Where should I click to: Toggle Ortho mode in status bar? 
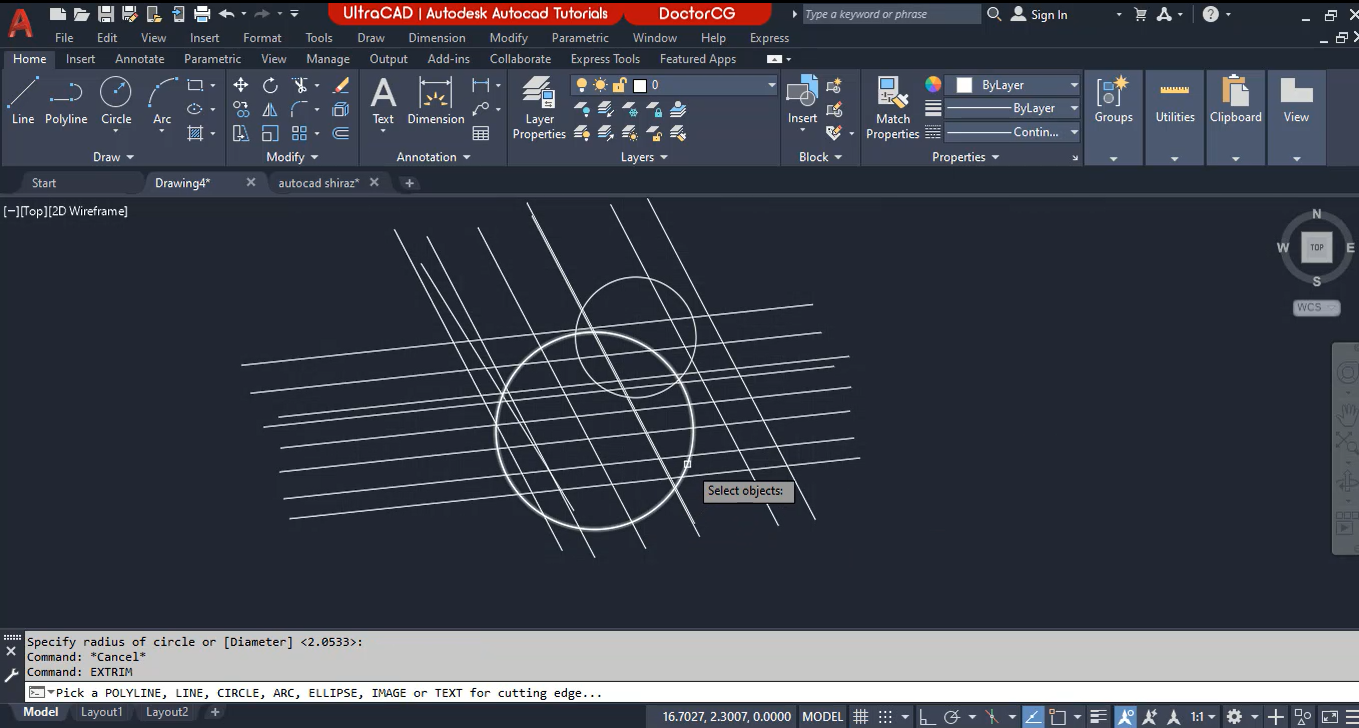coord(926,716)
